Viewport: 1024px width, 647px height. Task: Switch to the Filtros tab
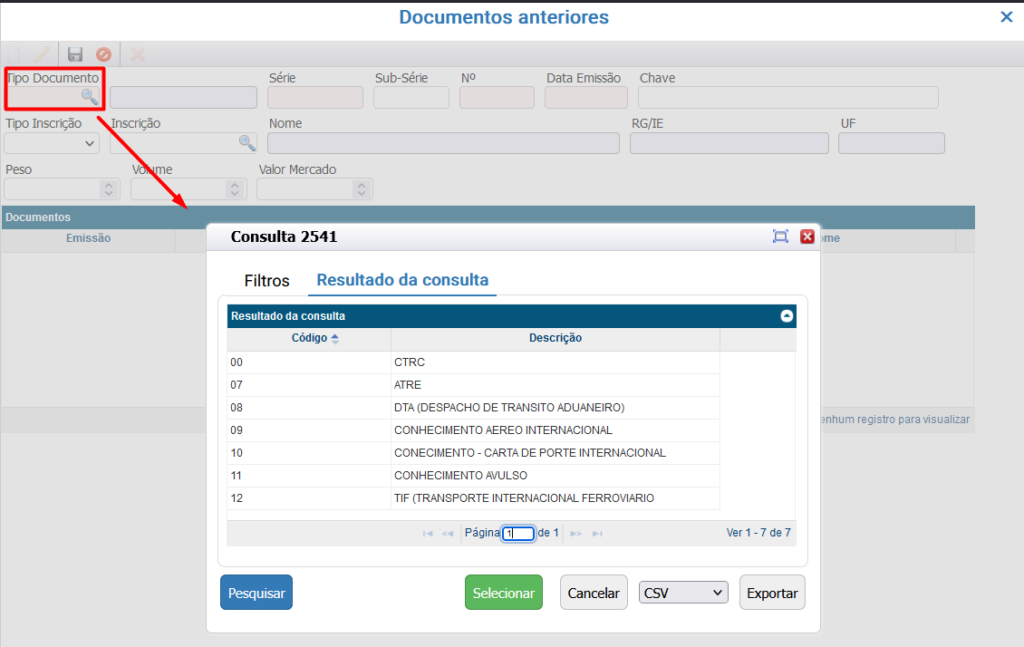(267, 281)
